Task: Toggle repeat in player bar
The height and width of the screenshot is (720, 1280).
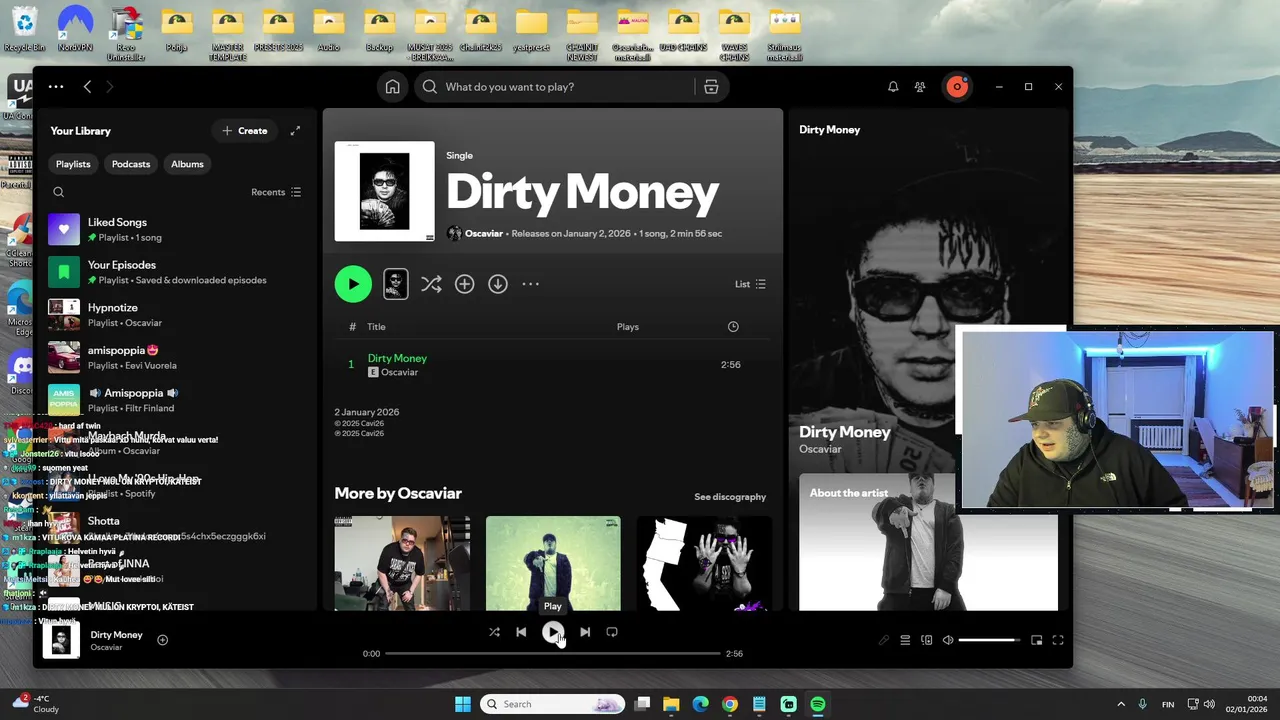Action: pyautogui.click(x=612, y=632)
